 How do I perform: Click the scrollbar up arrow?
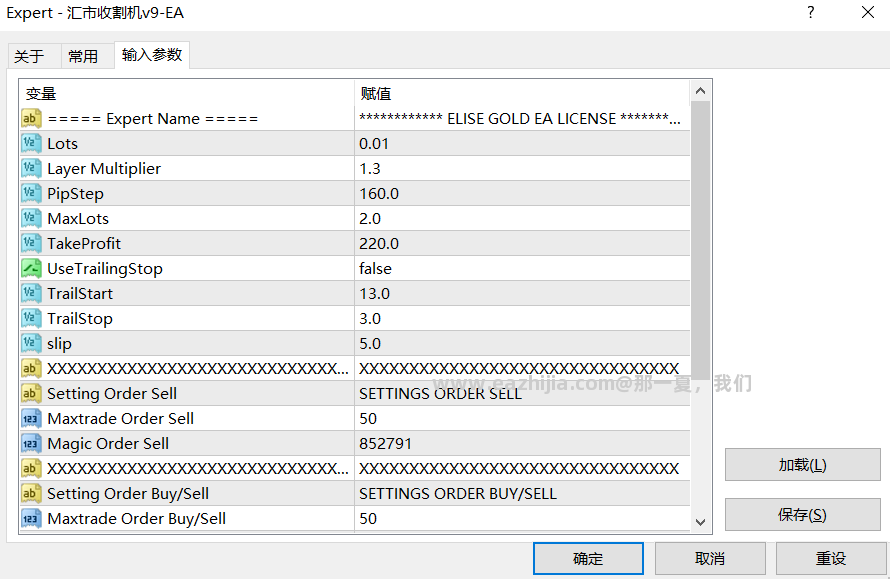[700, 91]
